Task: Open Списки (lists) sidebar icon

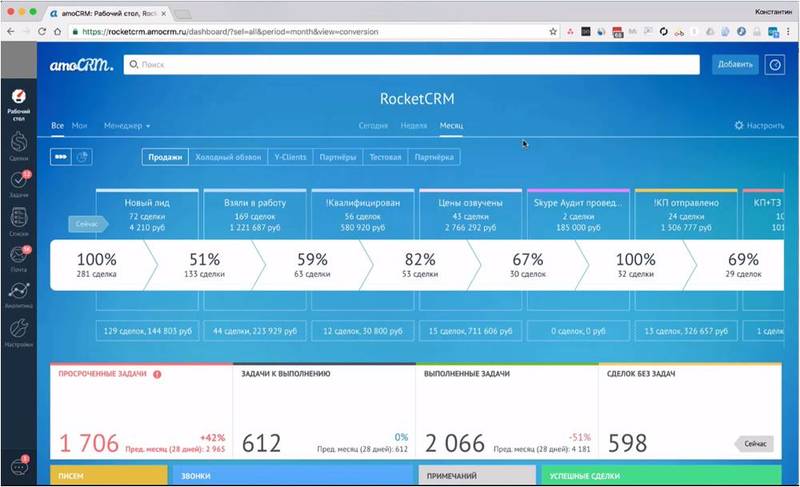Action: (x=17, y=220)
